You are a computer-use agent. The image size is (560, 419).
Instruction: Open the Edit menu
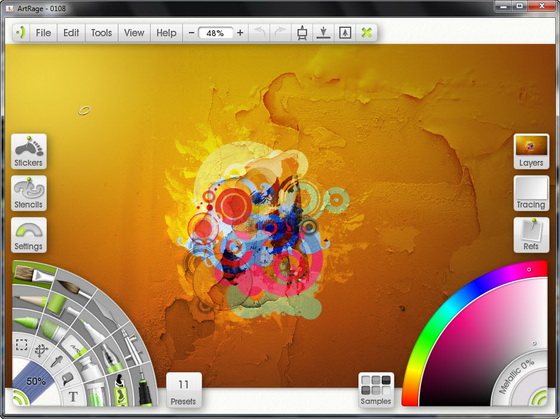tap(71, 33)
